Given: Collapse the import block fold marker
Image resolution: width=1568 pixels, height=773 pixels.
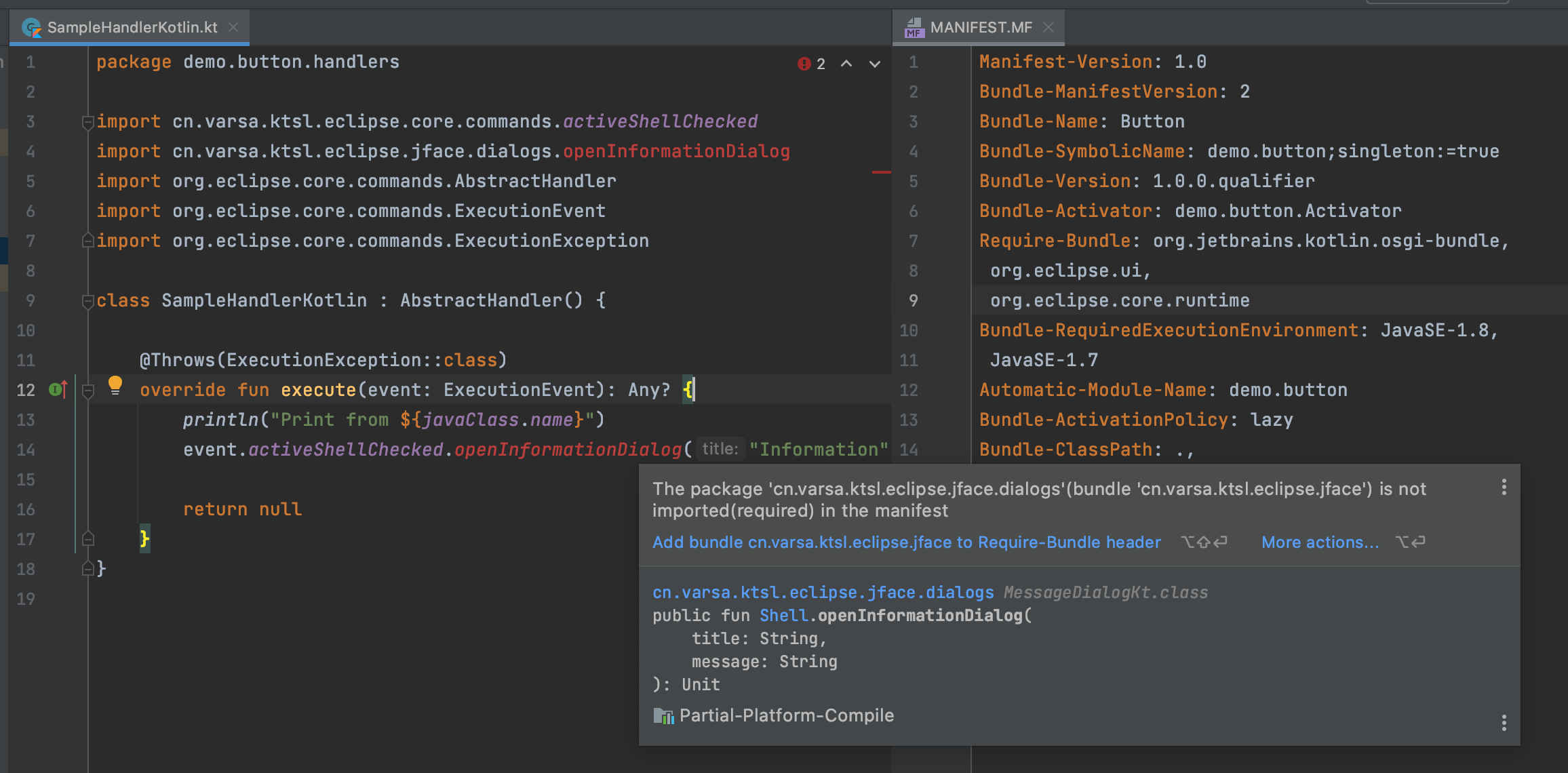Looking at the screenshot, I should [x=87, y=122].
